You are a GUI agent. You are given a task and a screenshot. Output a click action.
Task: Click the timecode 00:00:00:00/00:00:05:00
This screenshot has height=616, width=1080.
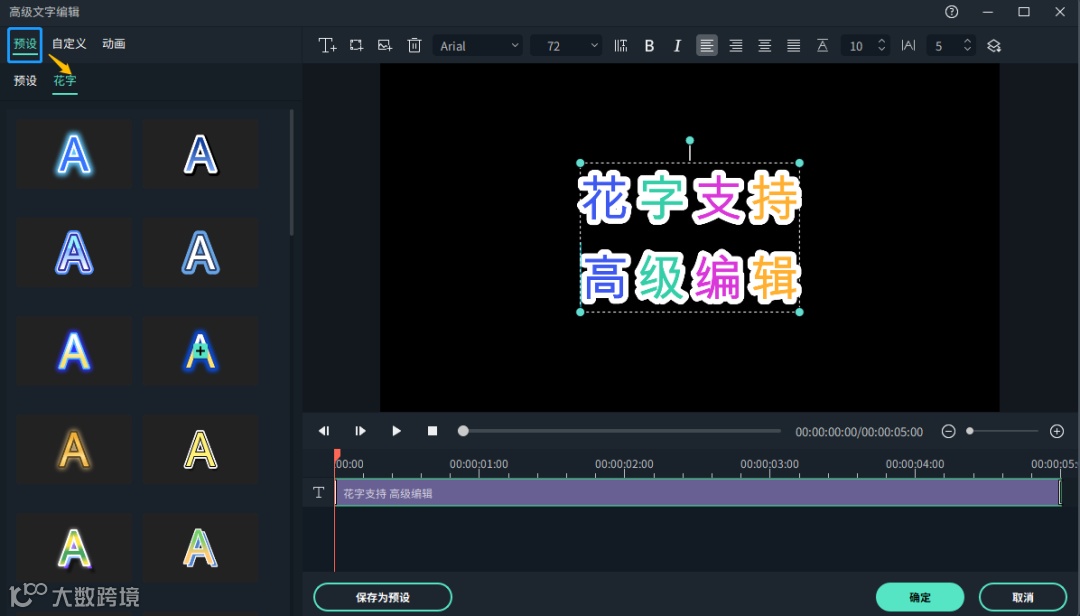pos(859,432)
